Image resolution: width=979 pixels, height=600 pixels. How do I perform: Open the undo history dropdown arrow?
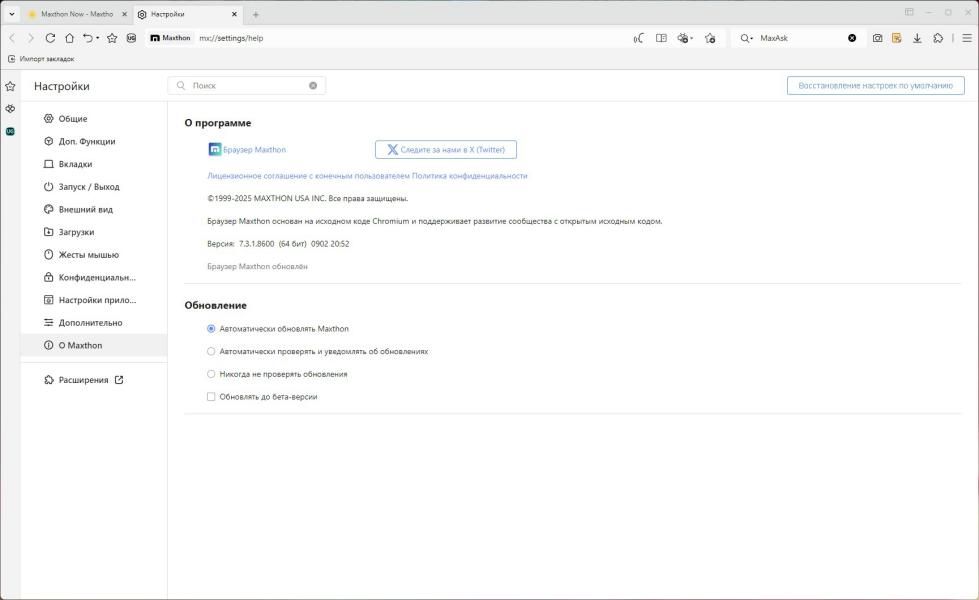97,39
